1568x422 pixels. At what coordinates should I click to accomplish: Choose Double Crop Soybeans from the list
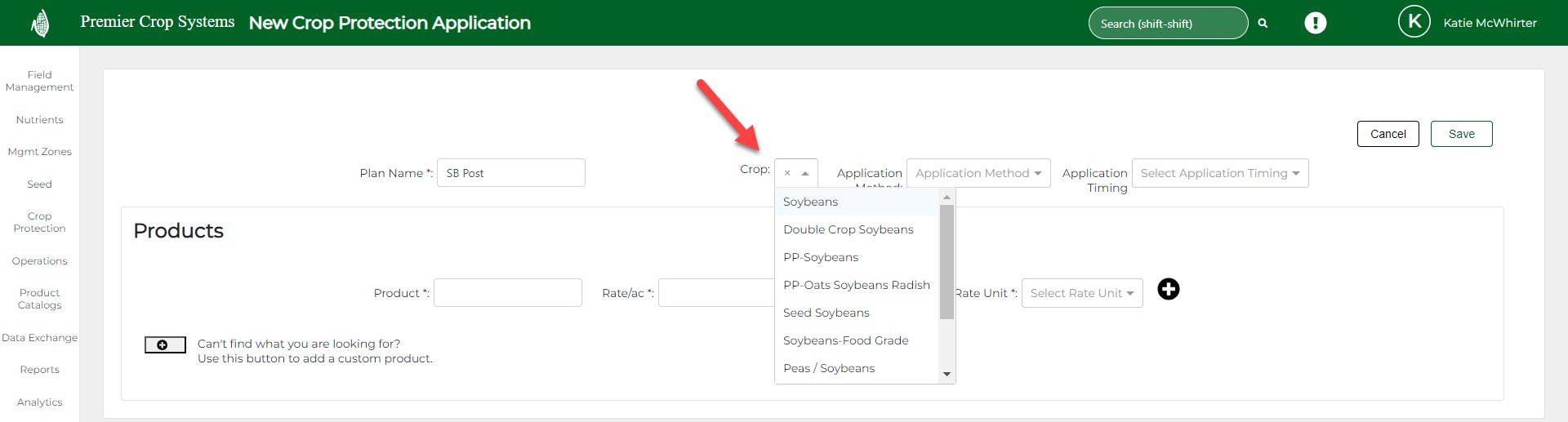(848, 229)
